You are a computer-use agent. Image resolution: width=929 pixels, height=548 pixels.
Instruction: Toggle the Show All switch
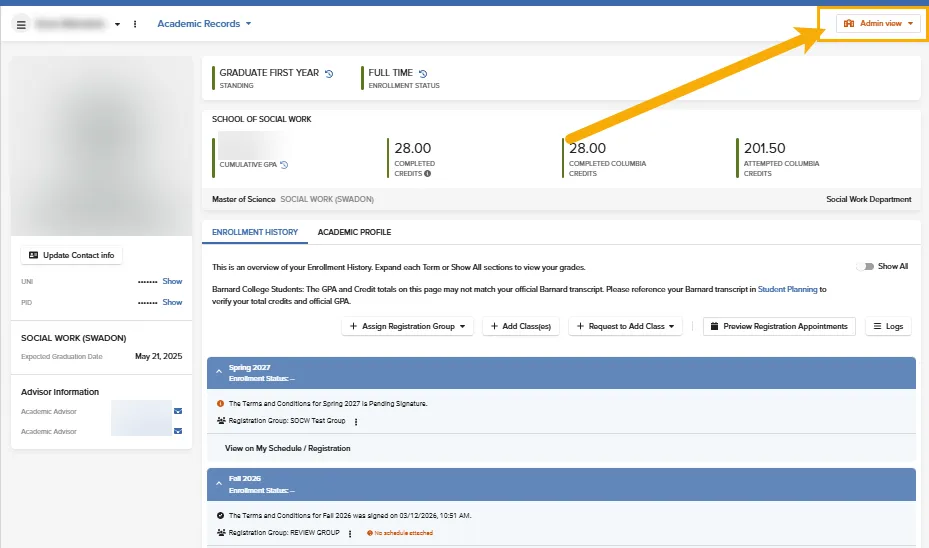tap(866, 267)
